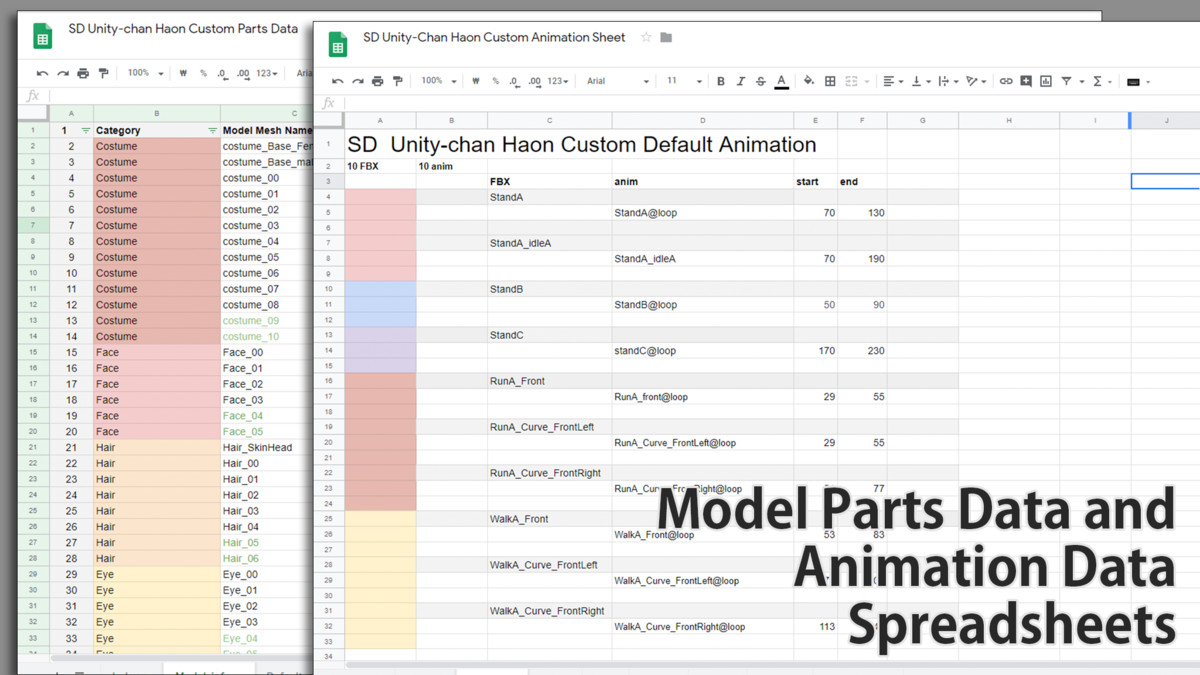Select the paint format tool in Animation Sheet

click(398, 81)
